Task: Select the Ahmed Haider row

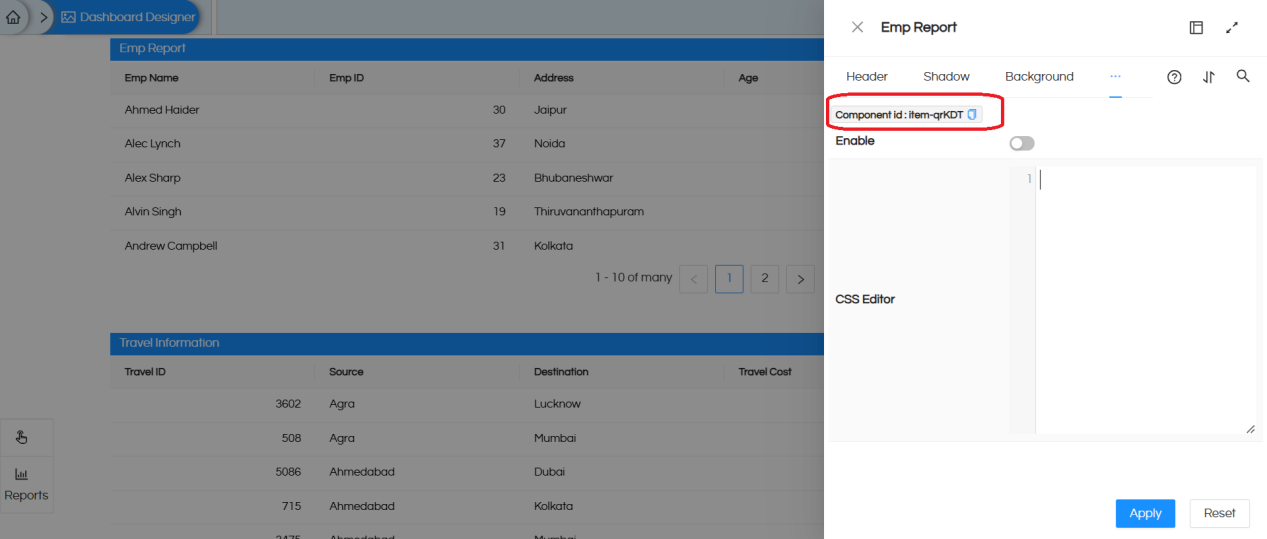Action: tap(467, 110)
